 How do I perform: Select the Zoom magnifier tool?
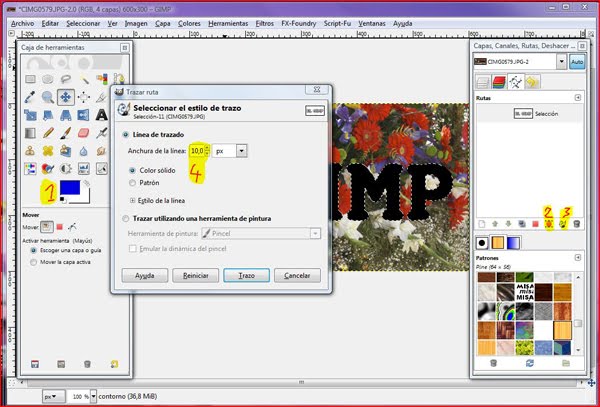click(x=48, y=97)
